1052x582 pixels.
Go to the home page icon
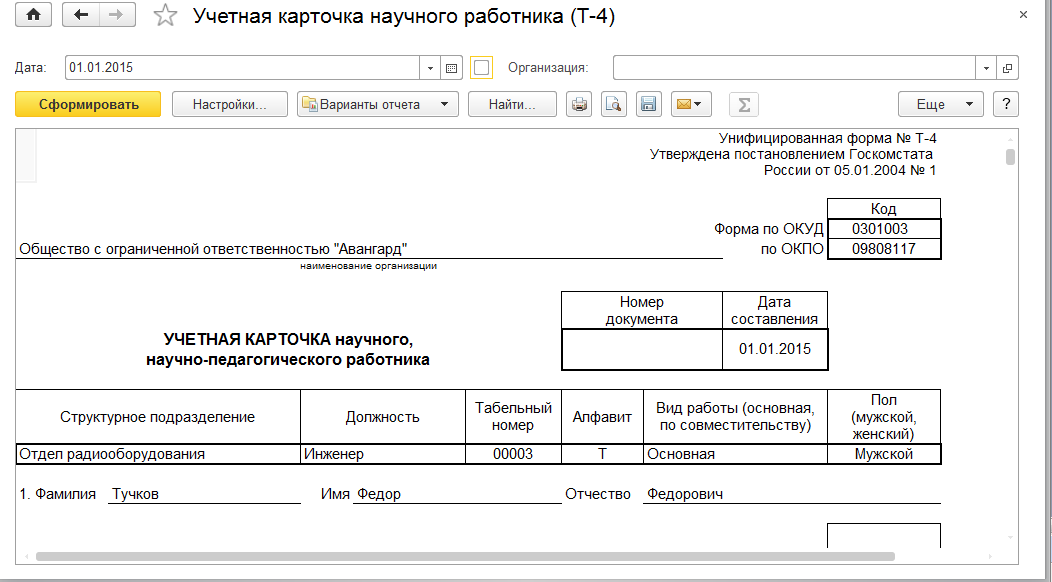tap(33, 15)
